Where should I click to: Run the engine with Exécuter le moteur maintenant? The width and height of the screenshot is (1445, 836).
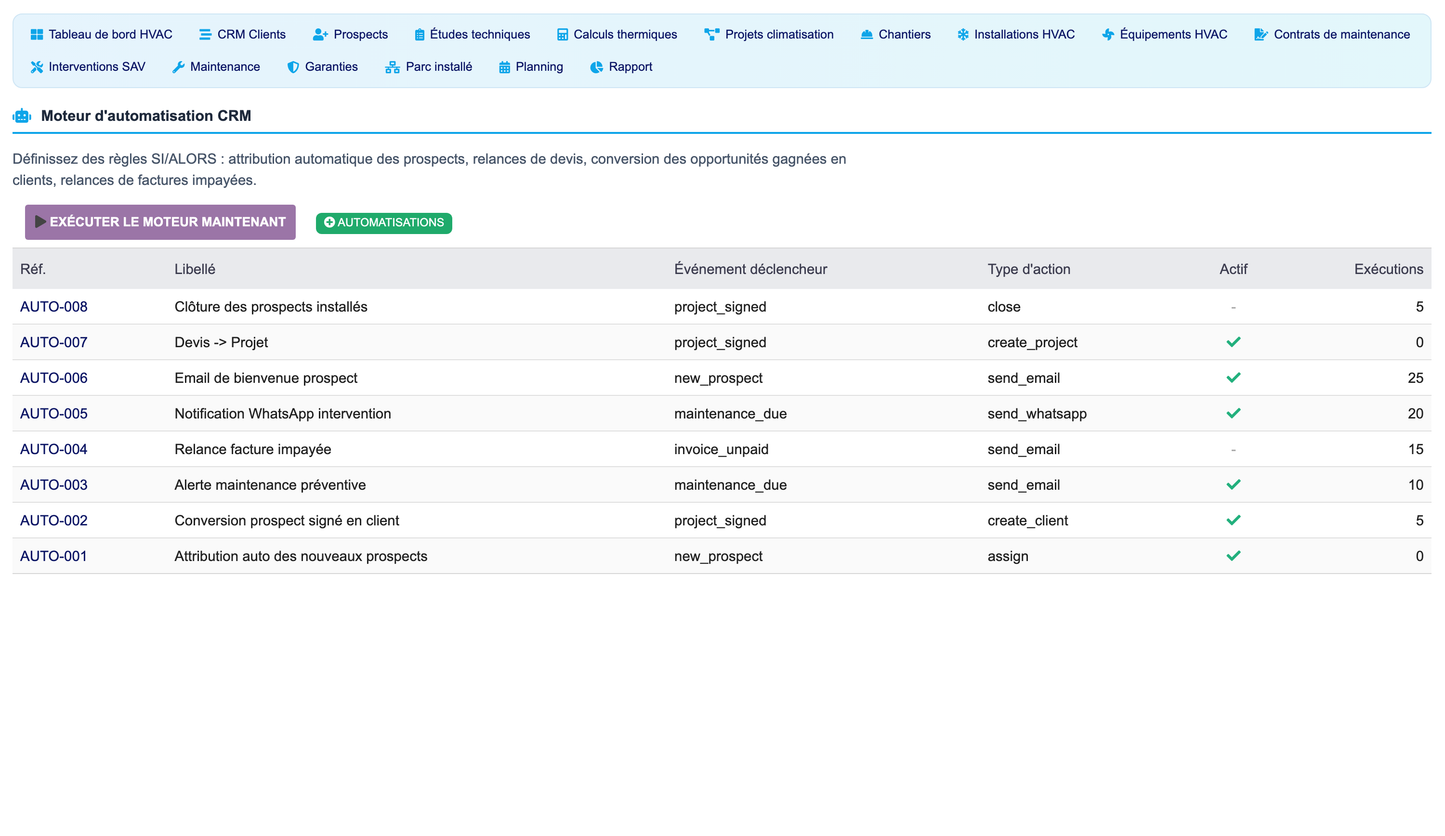[x=160, y=222]
